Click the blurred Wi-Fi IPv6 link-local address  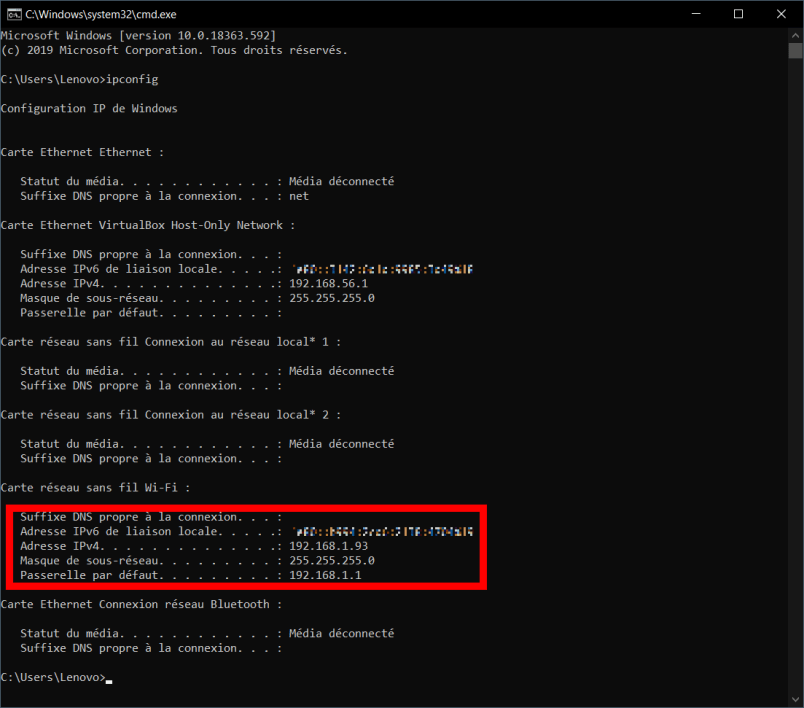pyautogui.click(x=381, y=532)
